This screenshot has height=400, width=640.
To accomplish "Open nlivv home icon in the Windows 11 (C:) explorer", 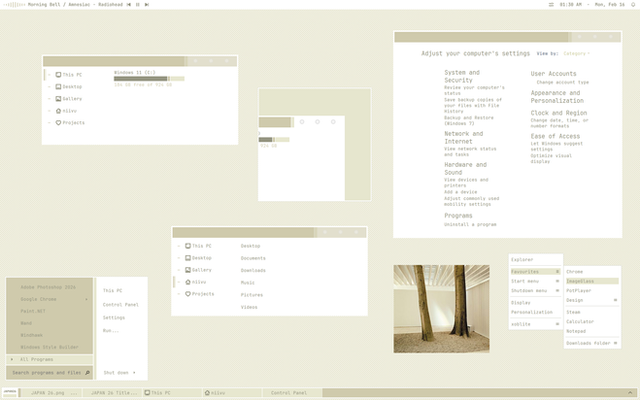I will [58, 111].
